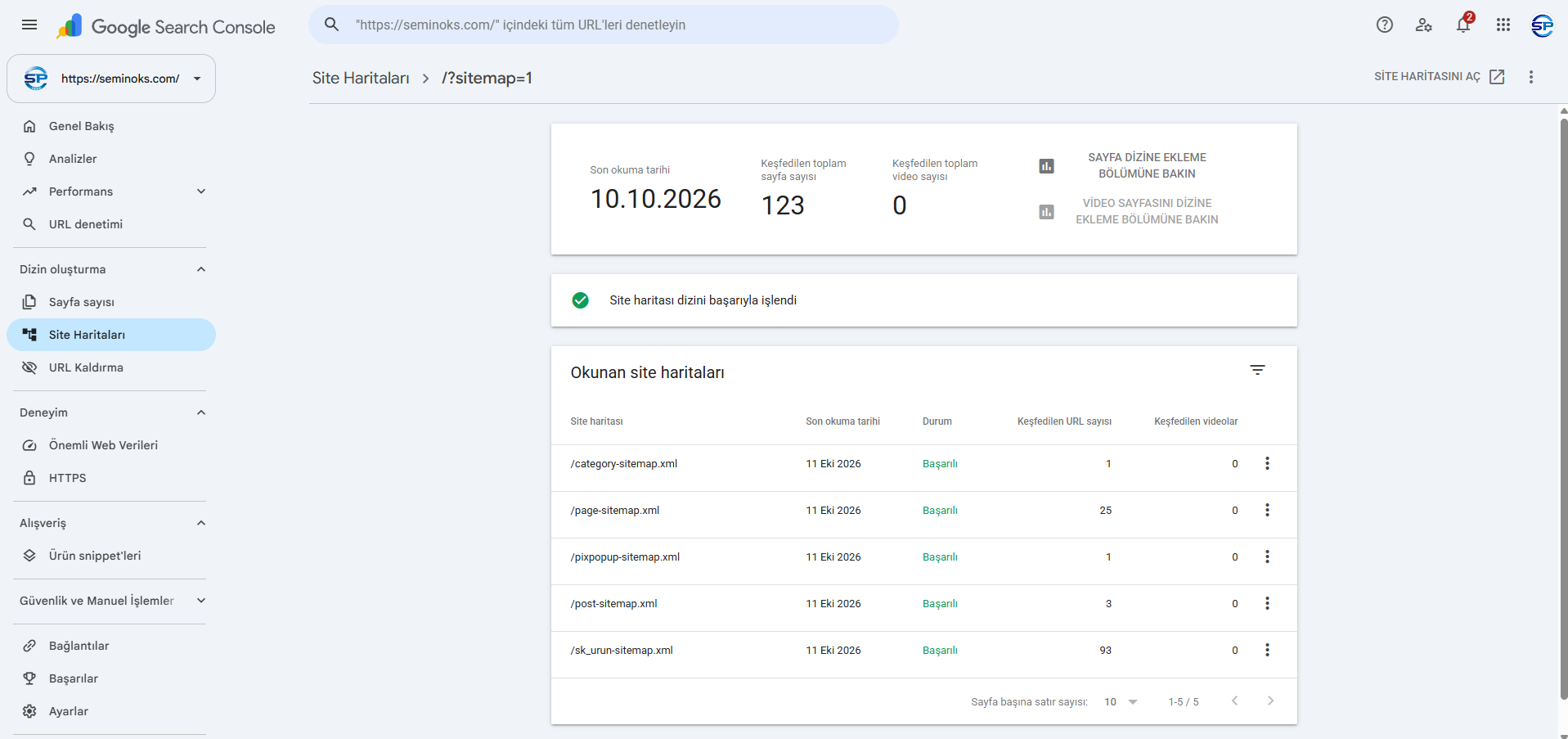Open options for page-sitemap.xml row
Image resolution: width=1568 pixels, height=739 pixels.
coord(1268,510)
